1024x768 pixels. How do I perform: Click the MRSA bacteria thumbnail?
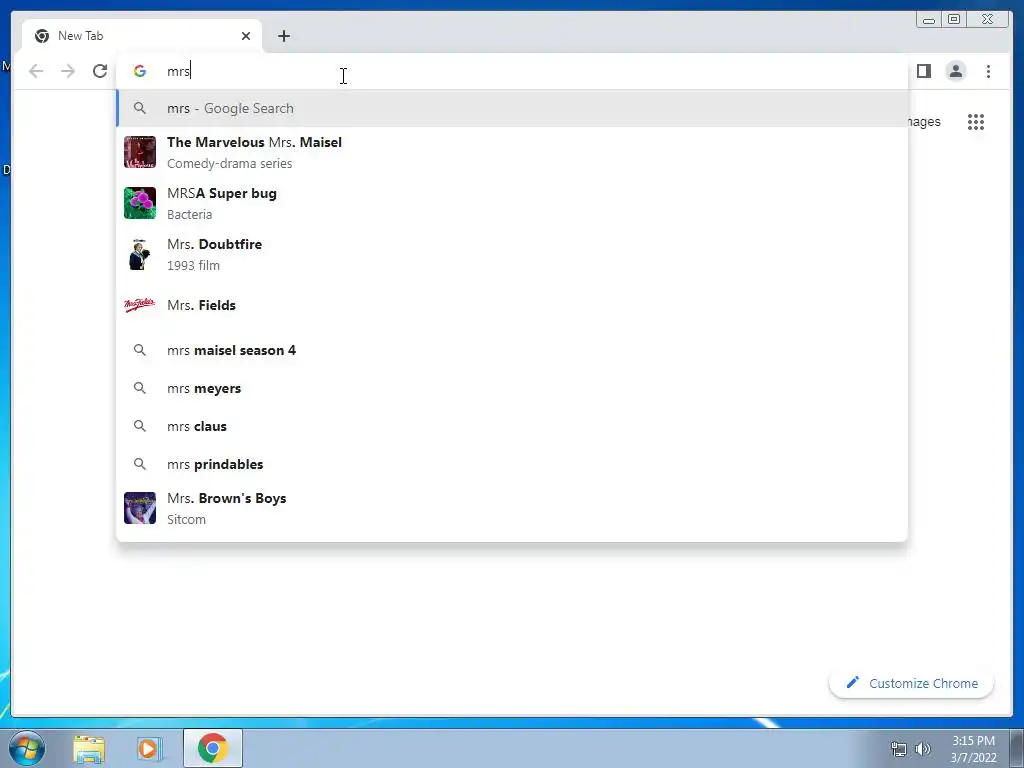(x=140, y=203)
